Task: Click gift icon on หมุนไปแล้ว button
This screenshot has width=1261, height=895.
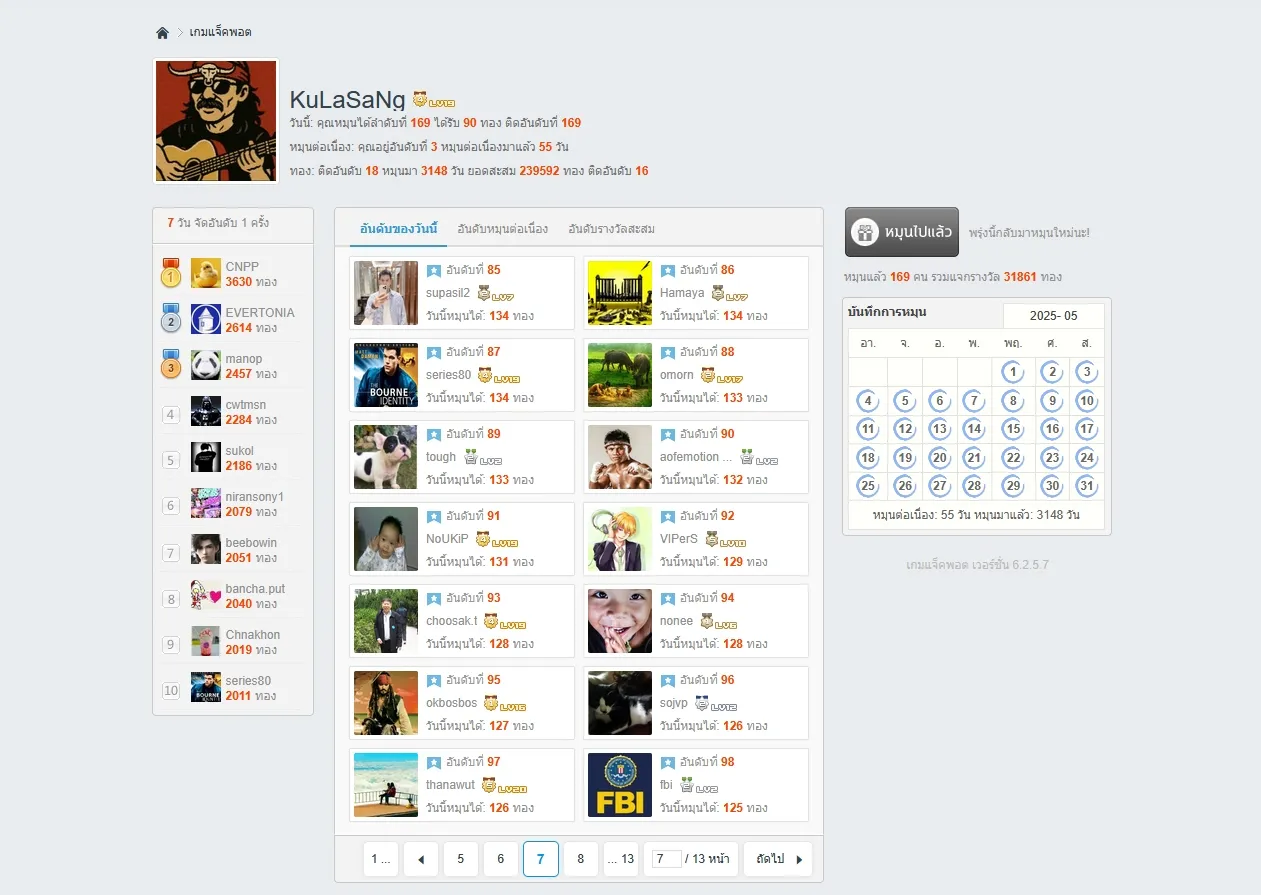Action: point(865,233)
